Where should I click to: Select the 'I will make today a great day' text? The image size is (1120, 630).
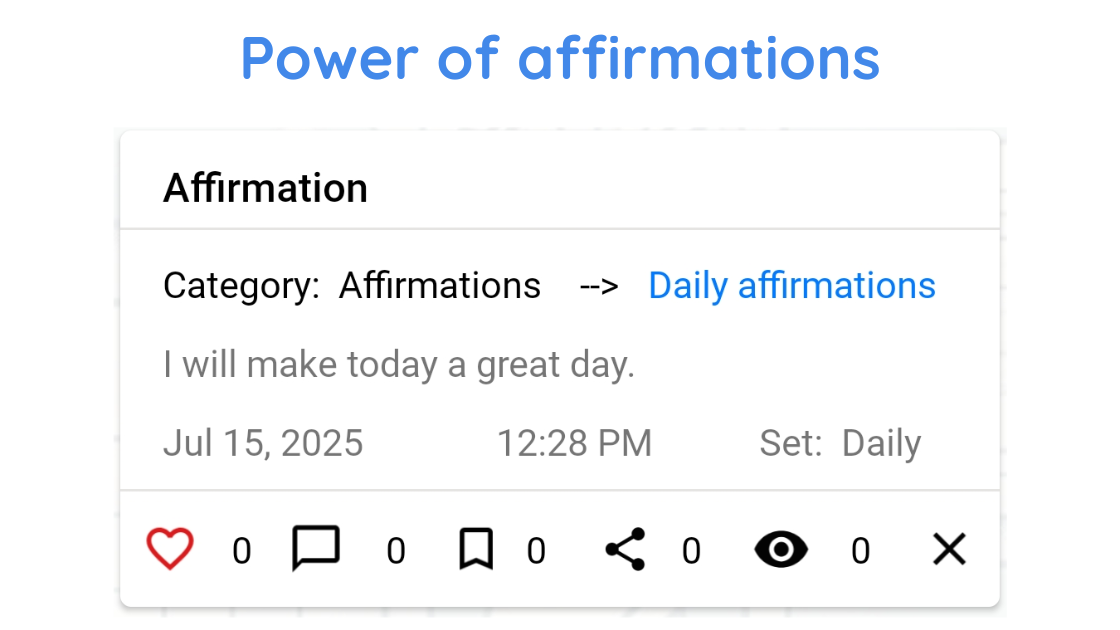coord(399,365)
